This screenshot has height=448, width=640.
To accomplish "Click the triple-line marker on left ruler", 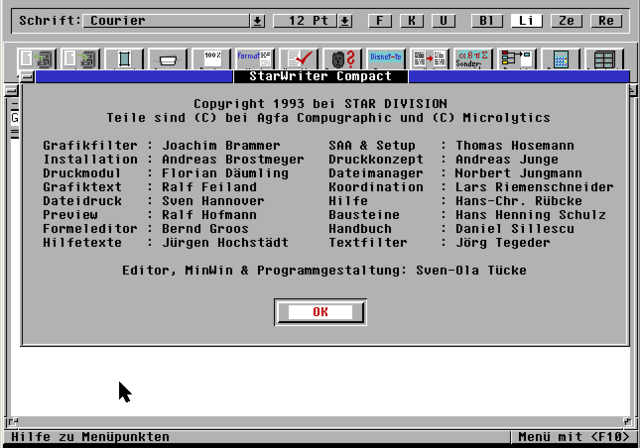I will (15, 133).
